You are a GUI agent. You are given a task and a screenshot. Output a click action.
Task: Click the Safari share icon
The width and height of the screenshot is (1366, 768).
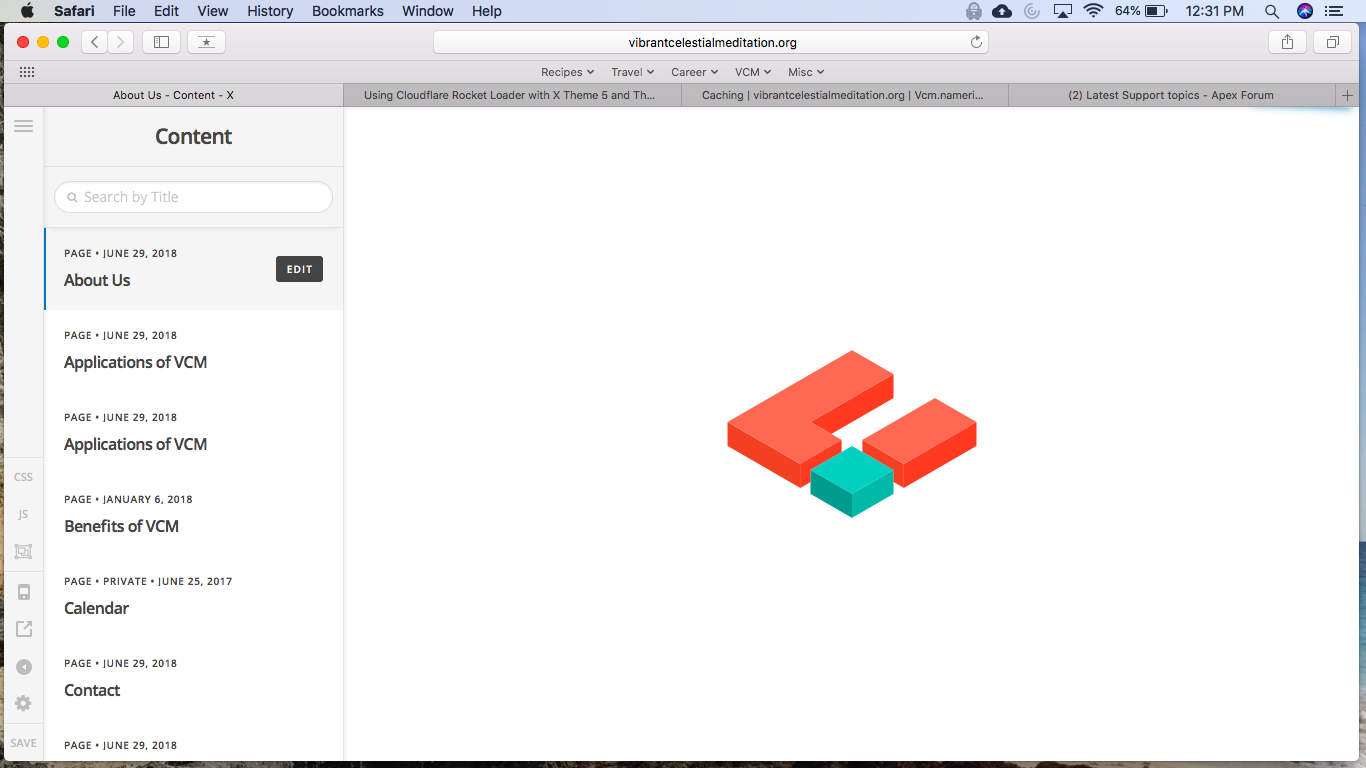1287,42
